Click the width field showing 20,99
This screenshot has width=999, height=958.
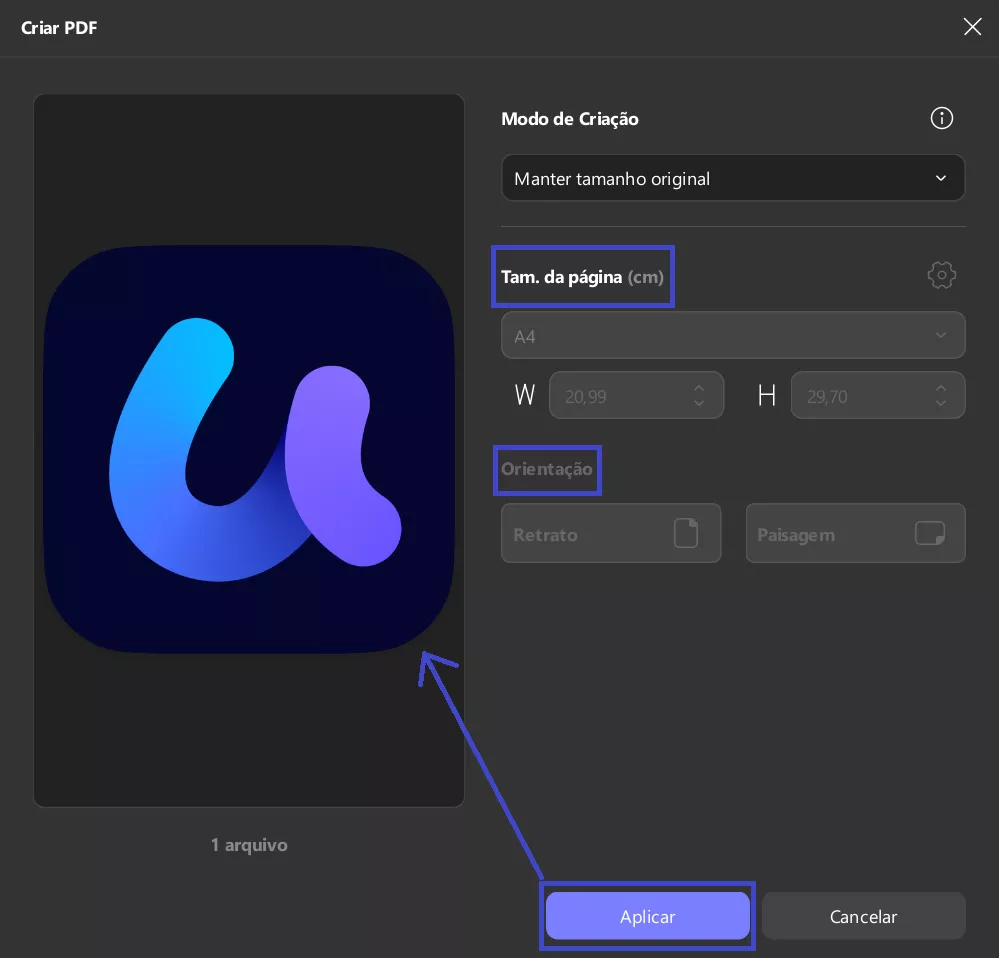[x=636, y=396]
